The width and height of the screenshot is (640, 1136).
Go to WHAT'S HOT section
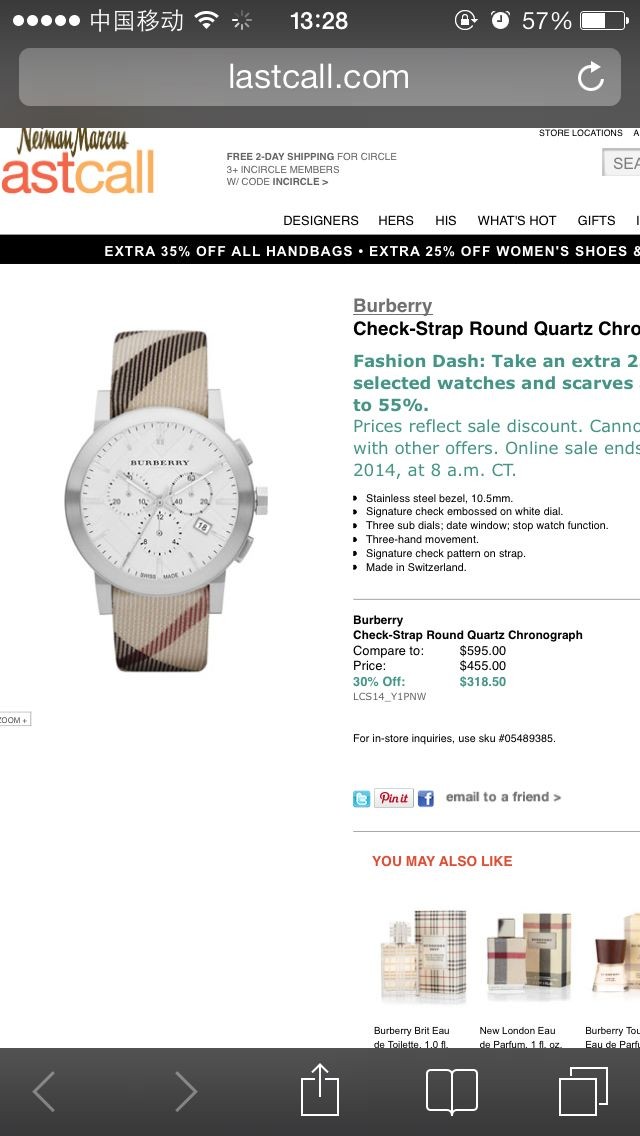517,220
